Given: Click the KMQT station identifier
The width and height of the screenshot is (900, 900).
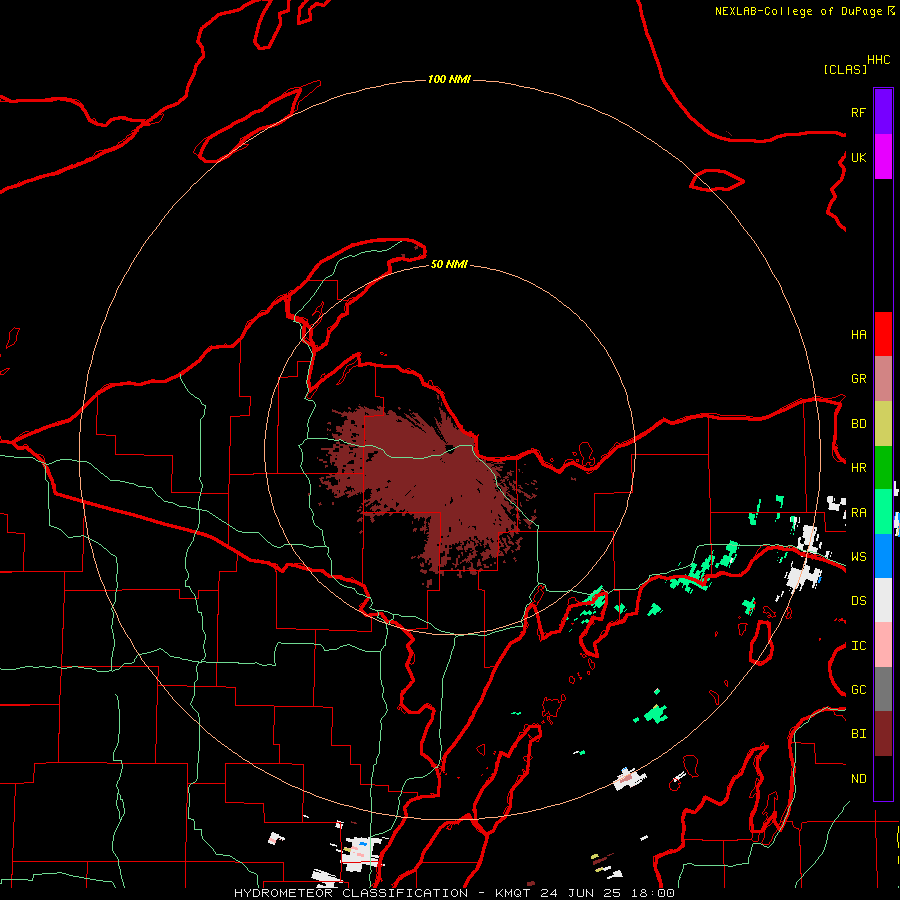Looking at the screenshot, I should click(x=513, y=893).
